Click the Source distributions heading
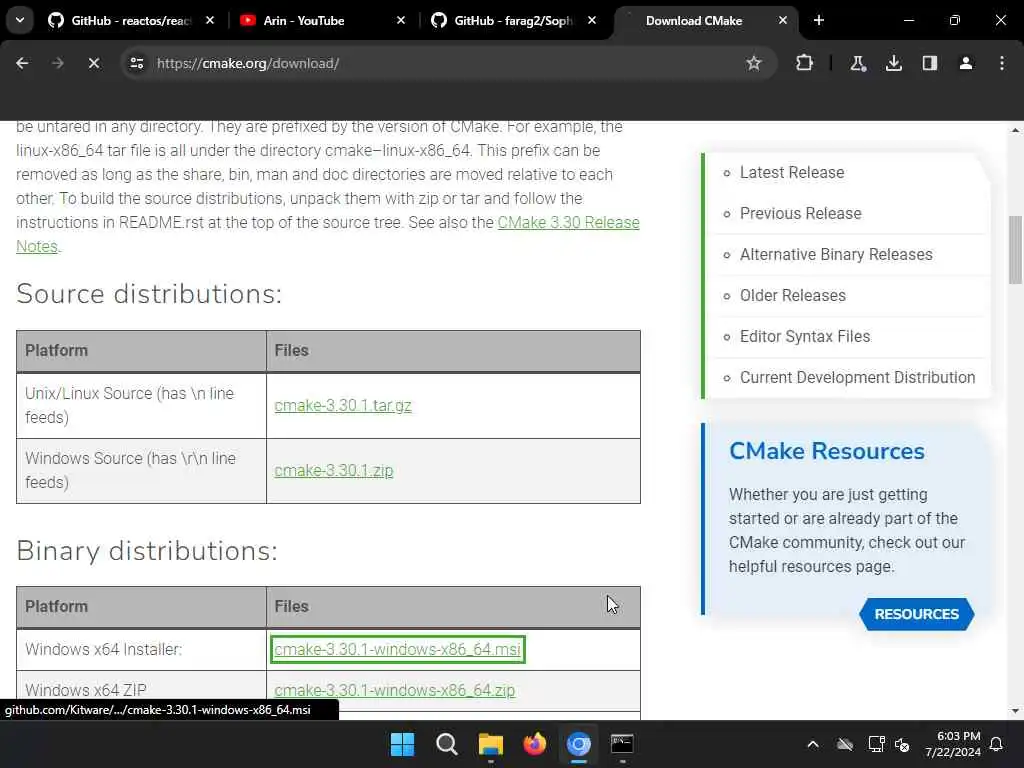 (x=149, y=295)
